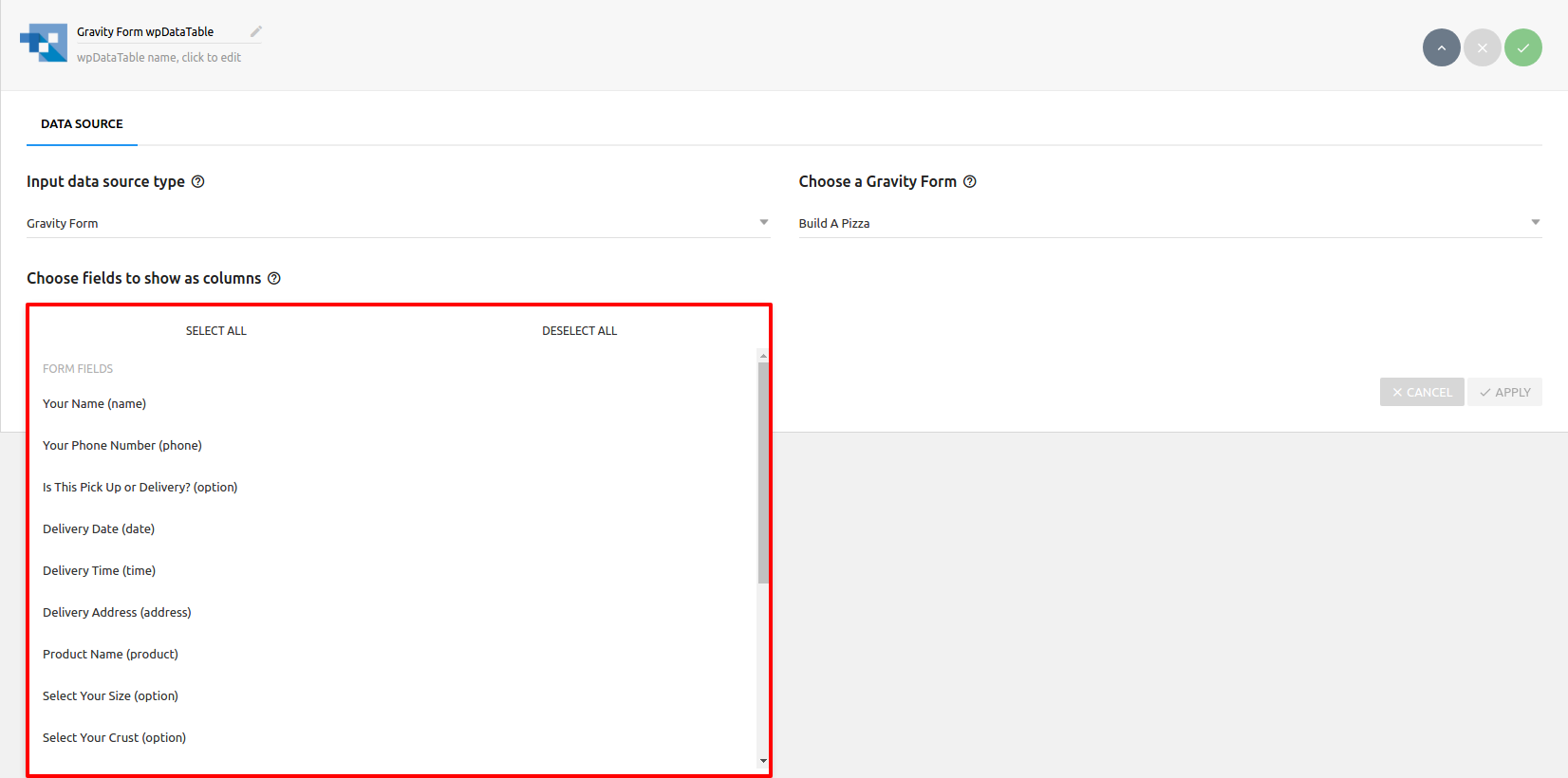Open the Gravity Form data source dropdown
The height and width of the screenshot is (778, 1568).
pos(398,223)
